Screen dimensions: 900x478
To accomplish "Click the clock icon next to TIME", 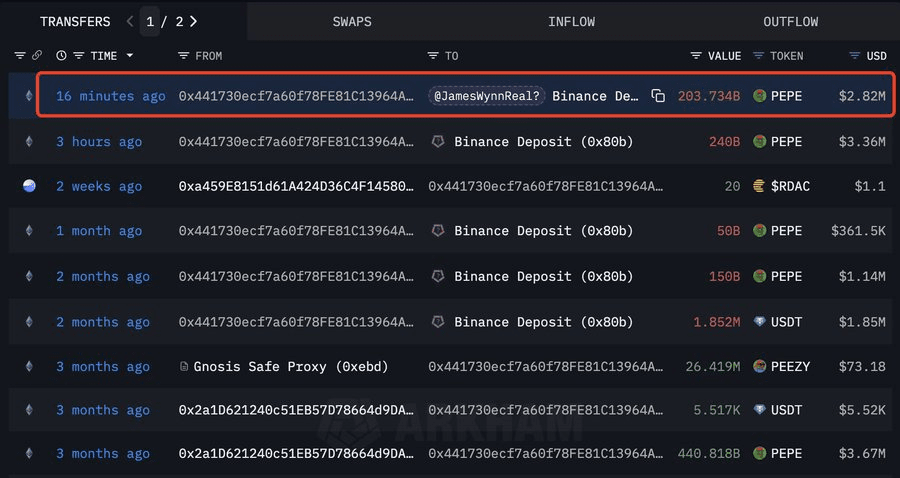I will 61,56.
